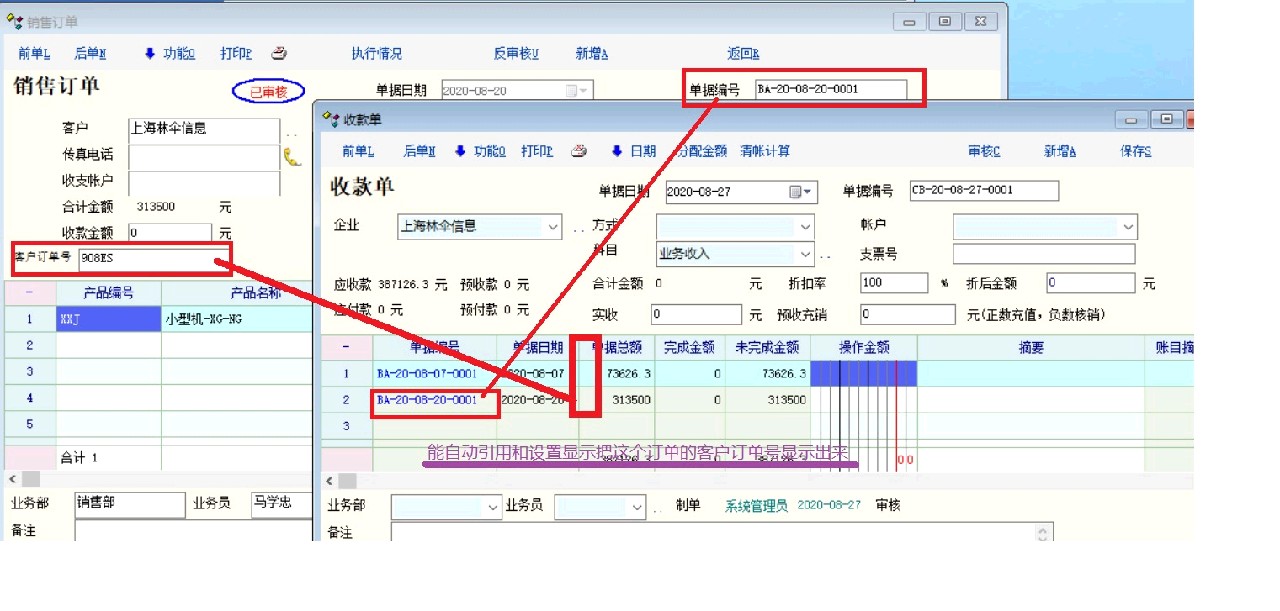Open the 方式 payment method dropdown
The height and width of the screenshot is (611, 1280).
click(806, 227)
